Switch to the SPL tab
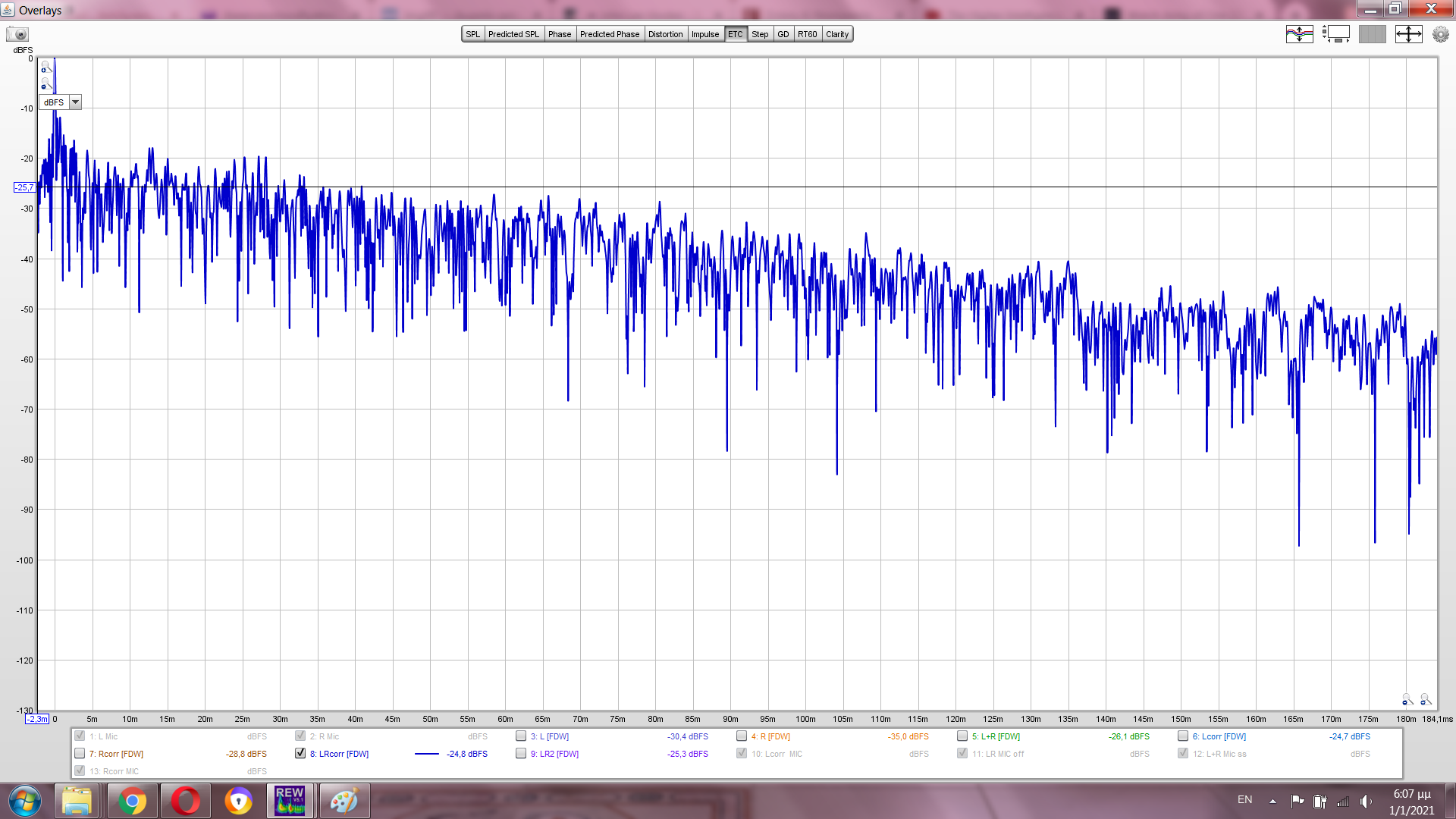Viewport: 1456px width, 819px height. click(x=473, y=34)
